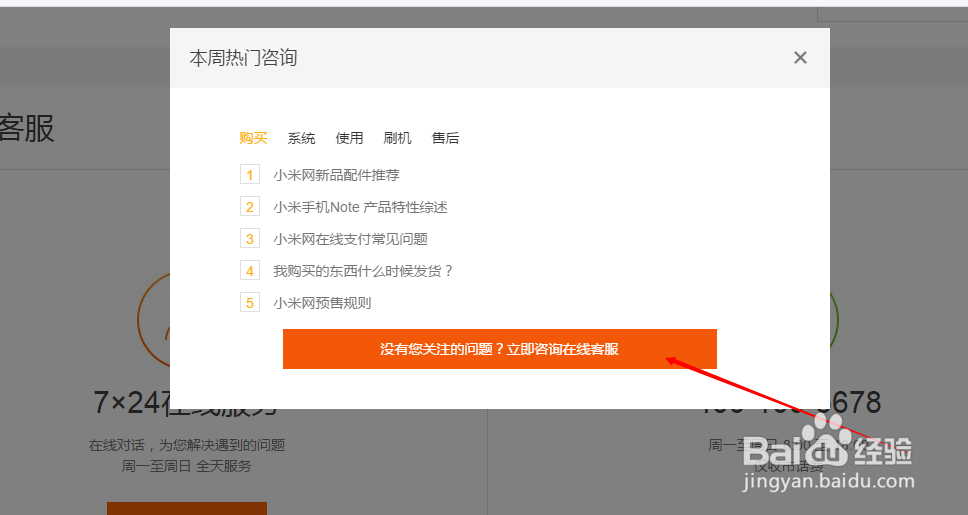The image size is (968, 515).
Task: Click 在线对话，为您解决遇到的问题 text behind dialog
Action: point(187,445)
